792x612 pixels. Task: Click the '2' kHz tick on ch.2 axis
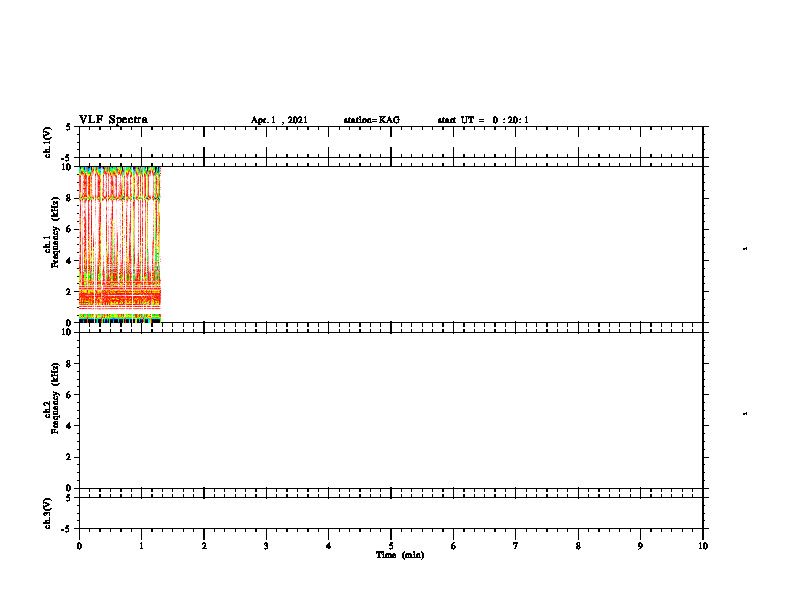tap(69, 457)
